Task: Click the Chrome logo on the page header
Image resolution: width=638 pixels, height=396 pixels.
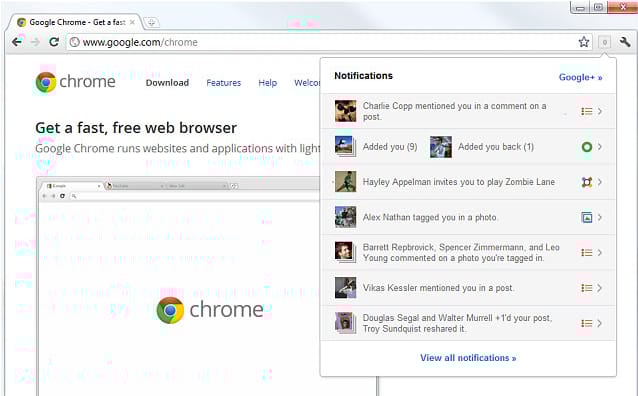Action: pos(76,82)
